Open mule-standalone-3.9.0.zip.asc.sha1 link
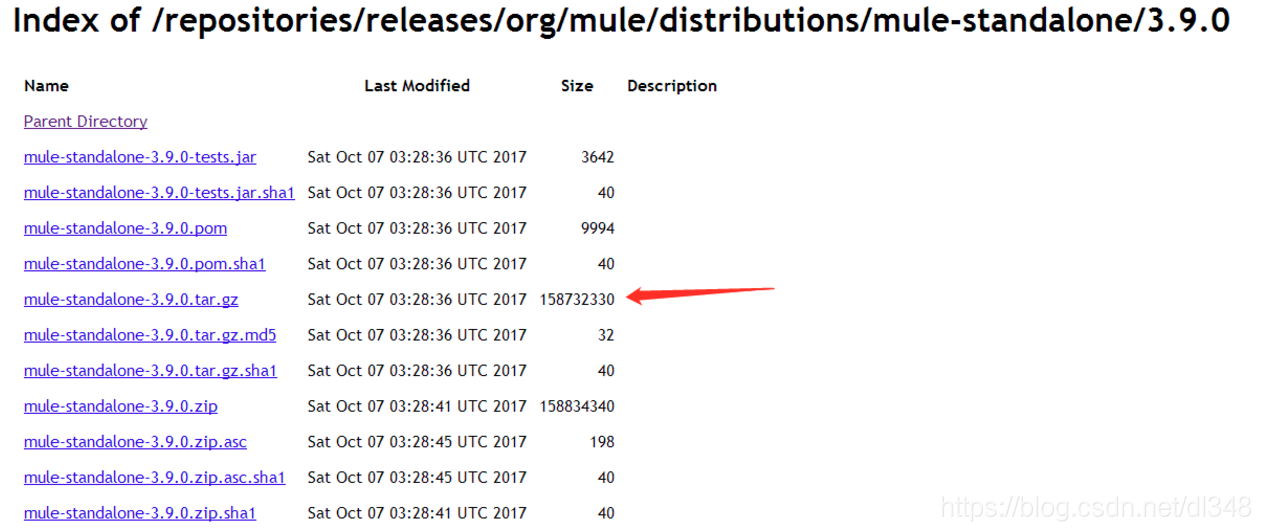 (155, 477)
